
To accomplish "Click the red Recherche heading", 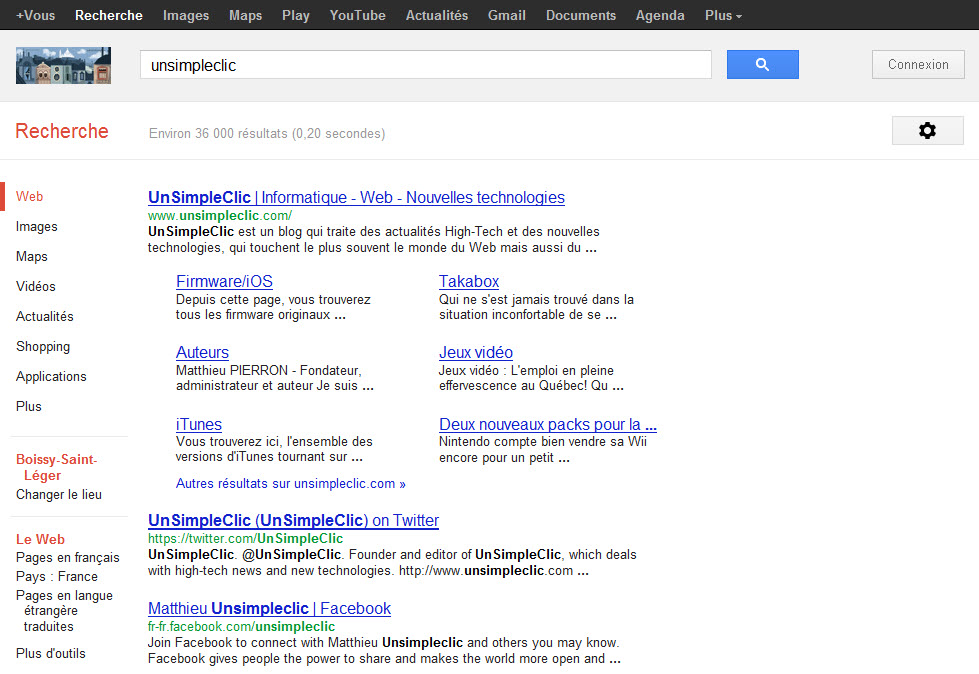I will (x=62, y=131).
